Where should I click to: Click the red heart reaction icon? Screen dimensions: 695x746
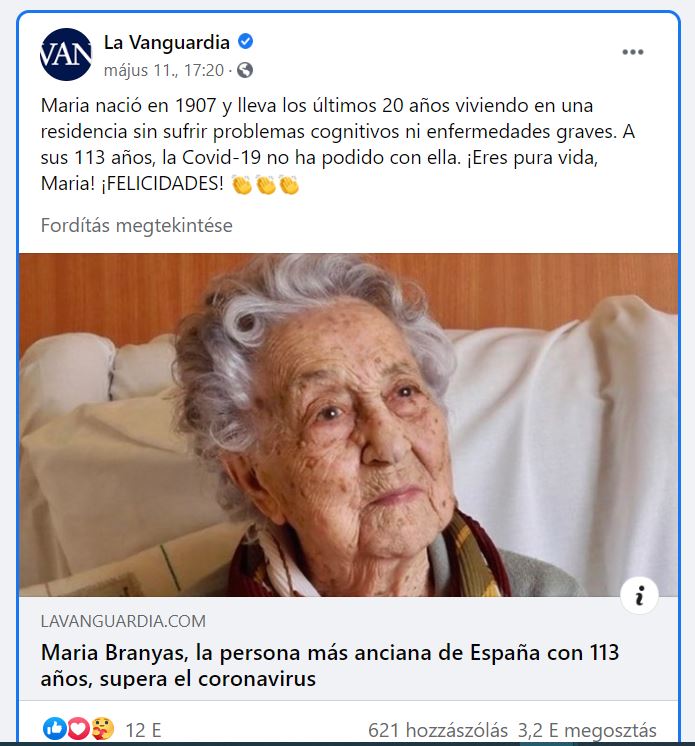point(78,728)
